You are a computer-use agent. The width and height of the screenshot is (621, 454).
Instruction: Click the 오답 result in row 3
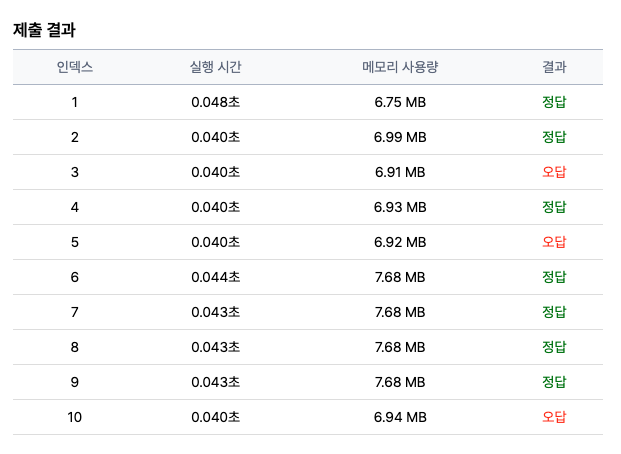tap(554, 172)
